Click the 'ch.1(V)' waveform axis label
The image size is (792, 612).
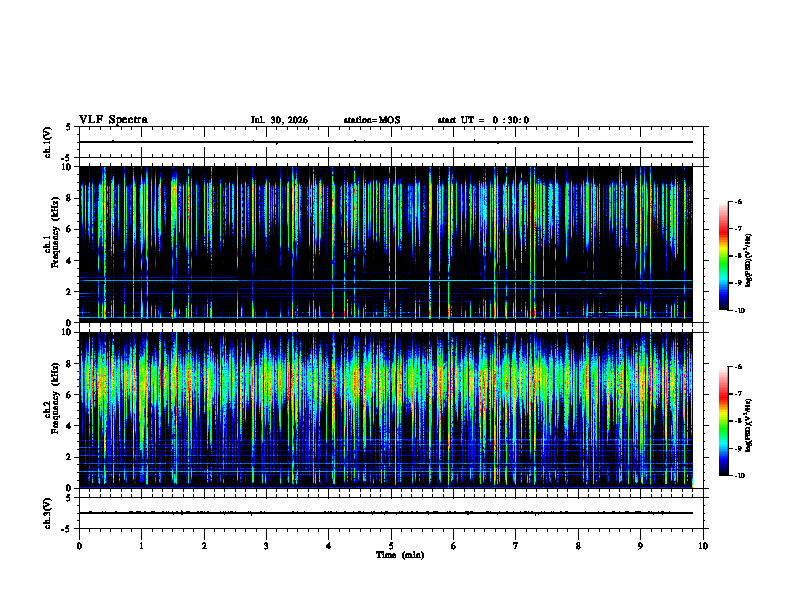tap(48, 142)
